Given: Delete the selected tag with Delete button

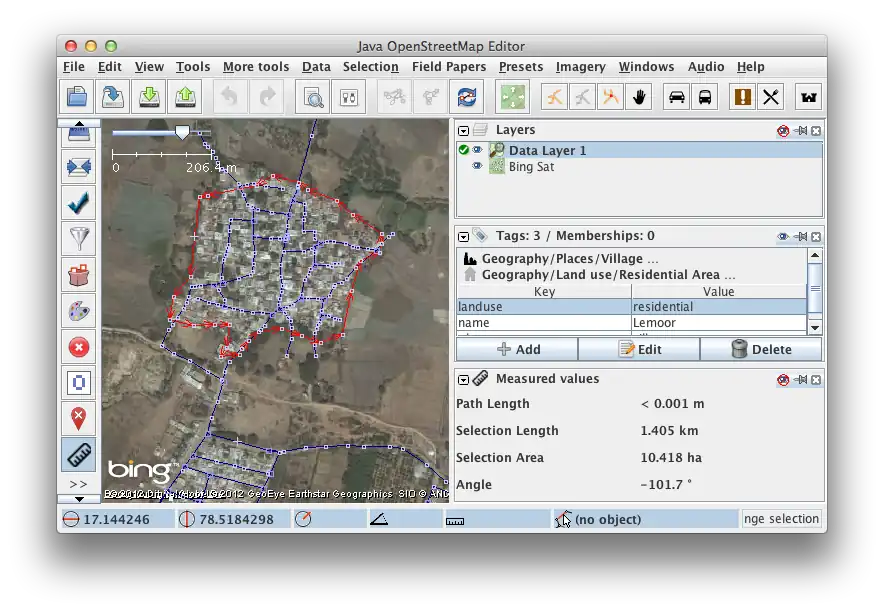Looking at the screenshot, I should pyautogui.click(x=761, y=349).
